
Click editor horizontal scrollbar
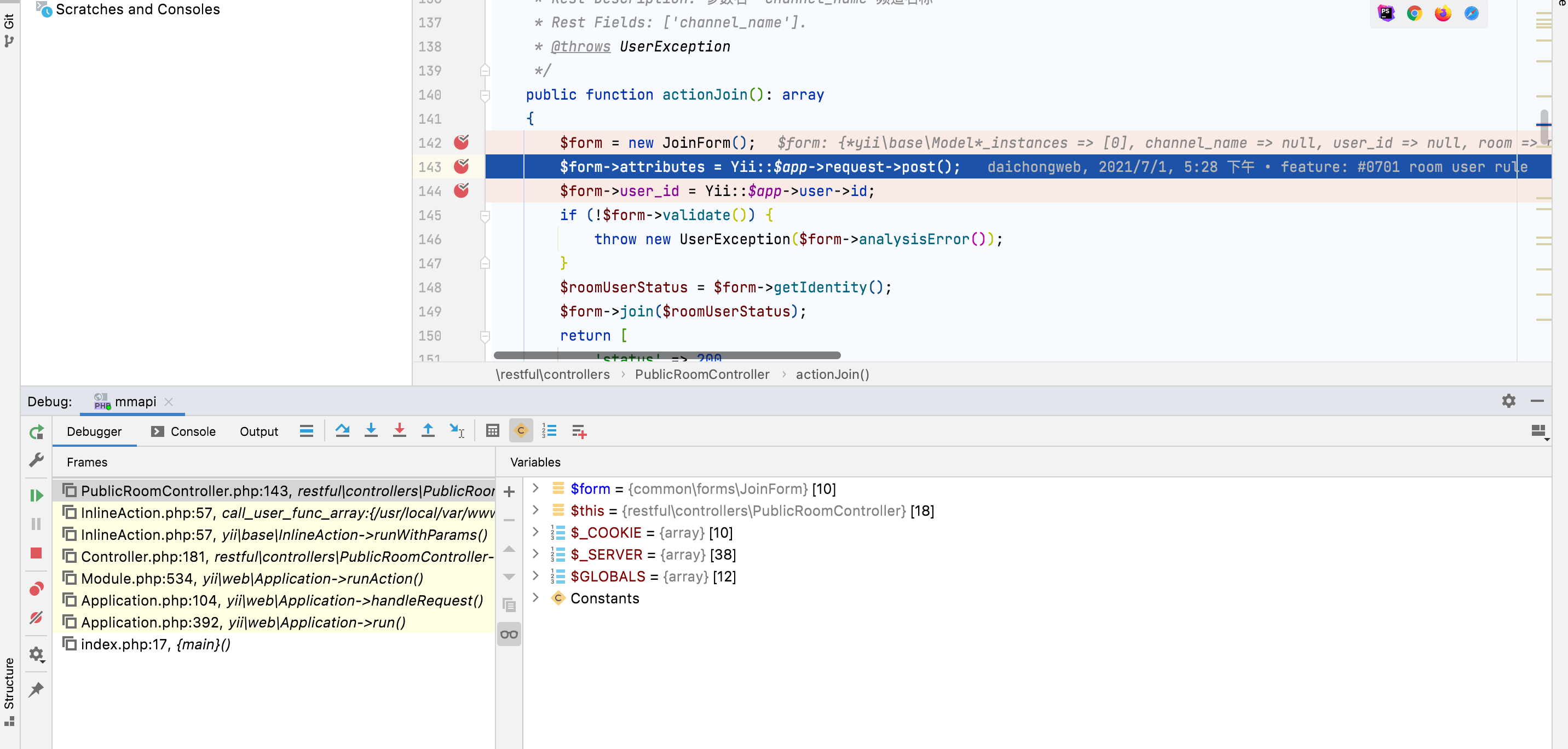(x=667, y=355)
